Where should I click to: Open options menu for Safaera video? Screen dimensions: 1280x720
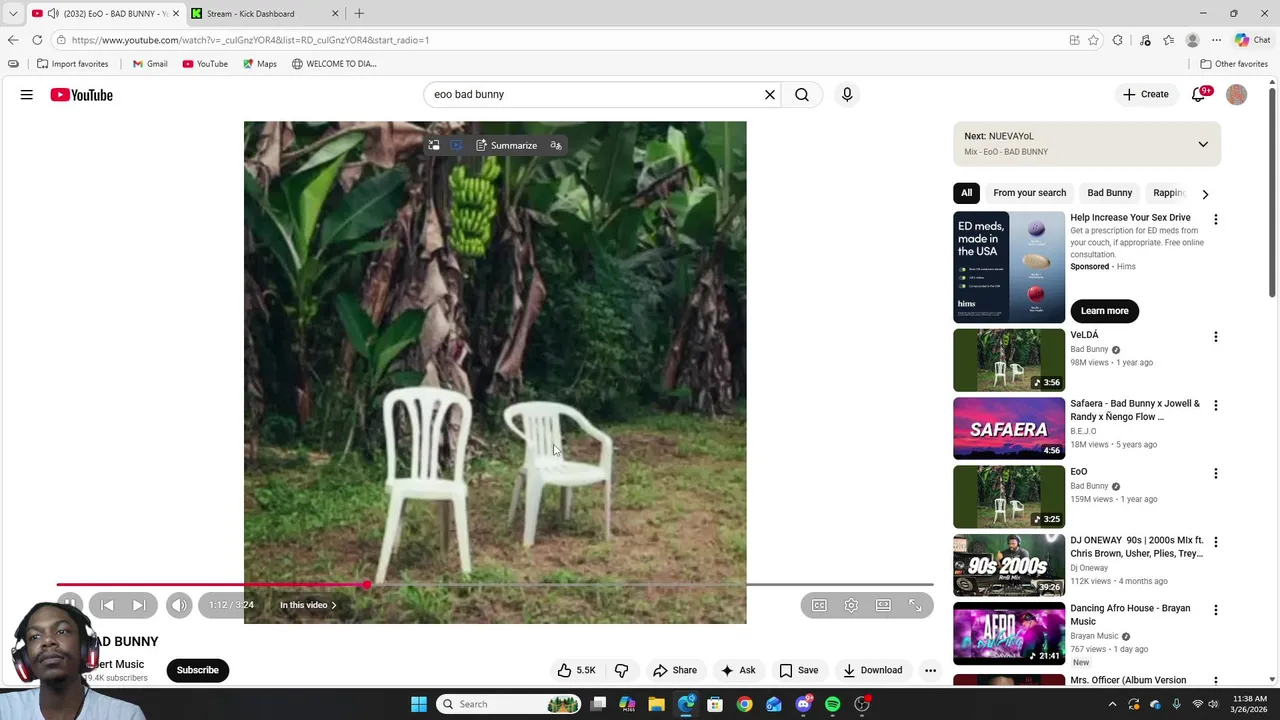pos(1216,405)
